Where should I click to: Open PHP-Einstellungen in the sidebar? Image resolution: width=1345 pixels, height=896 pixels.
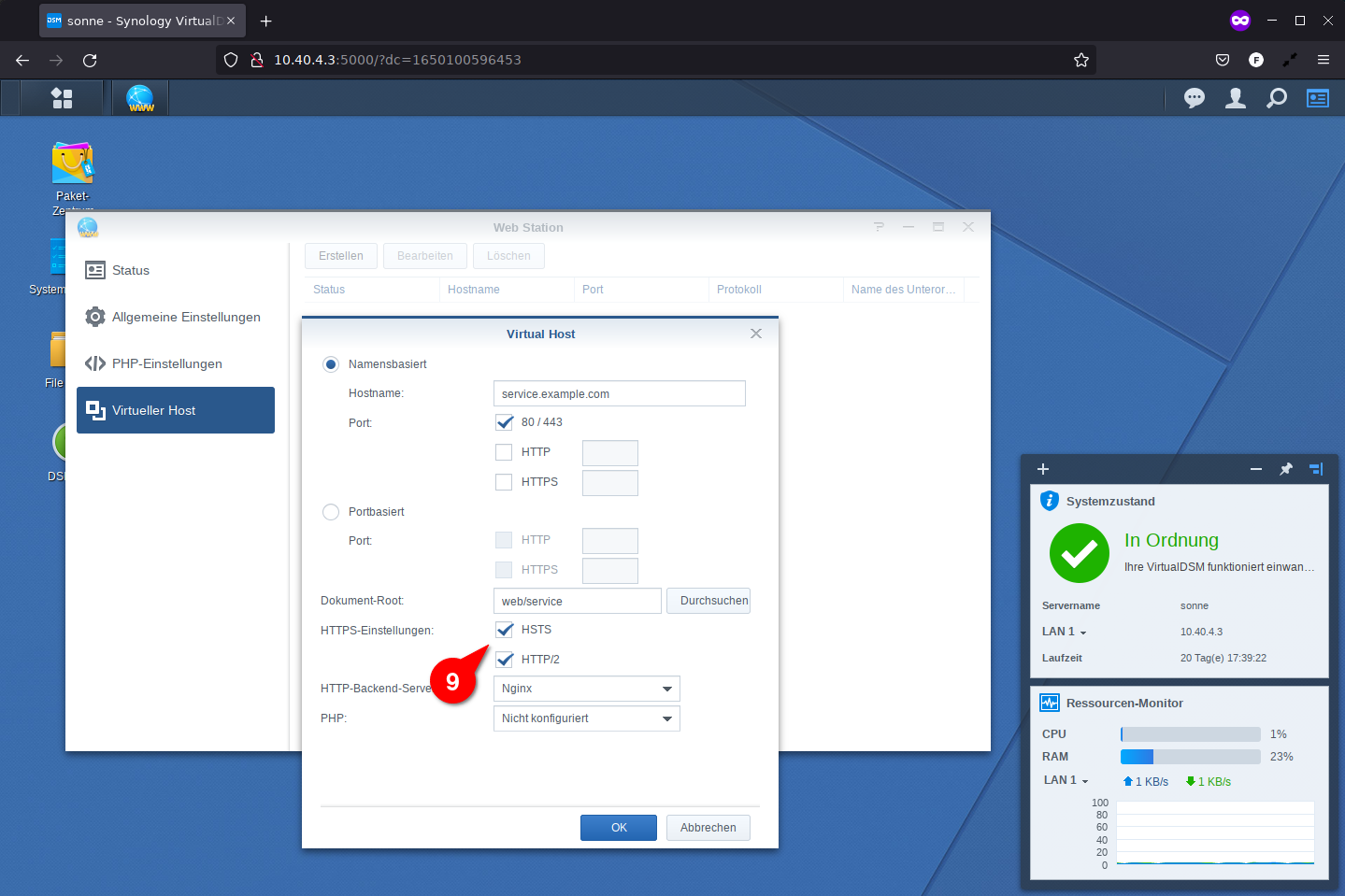pos(166,363)
